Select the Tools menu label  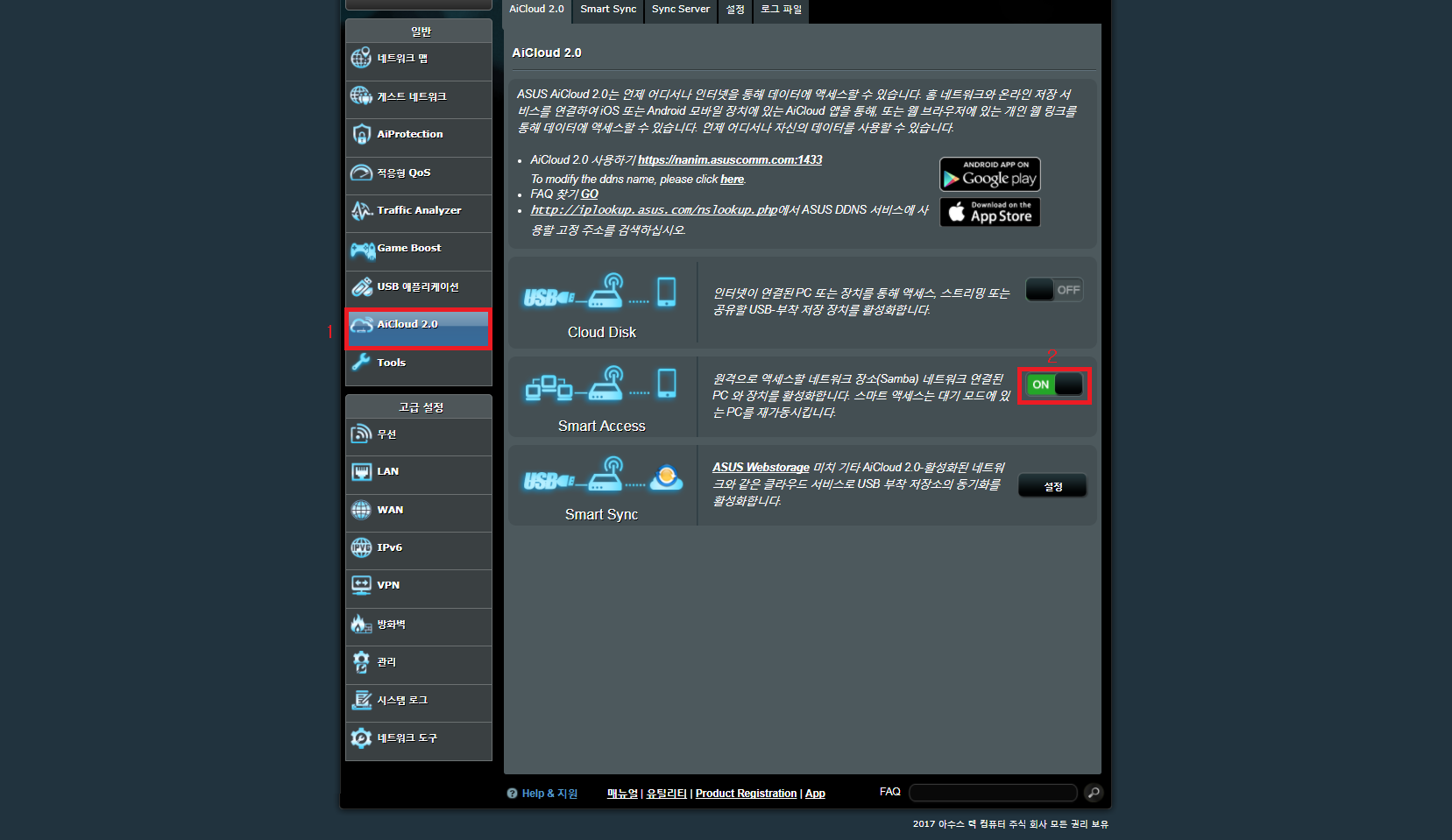click(391, 363)
